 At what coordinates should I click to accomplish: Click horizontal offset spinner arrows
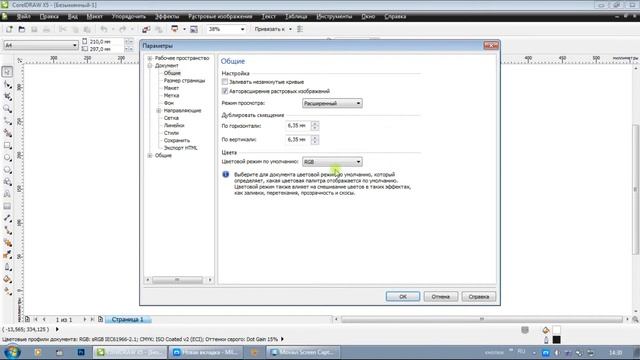(x=315, y=126)
